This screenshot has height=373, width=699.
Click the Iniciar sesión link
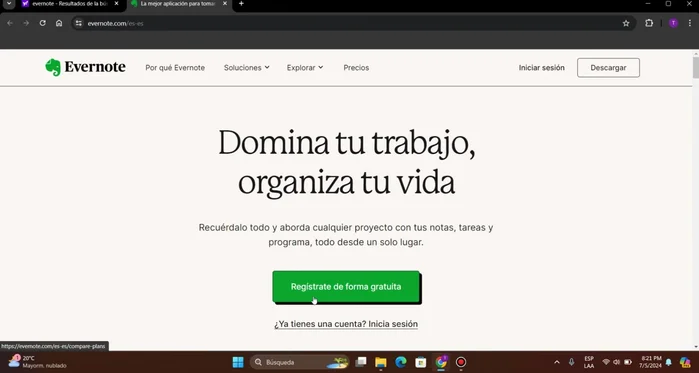(542, 68)
